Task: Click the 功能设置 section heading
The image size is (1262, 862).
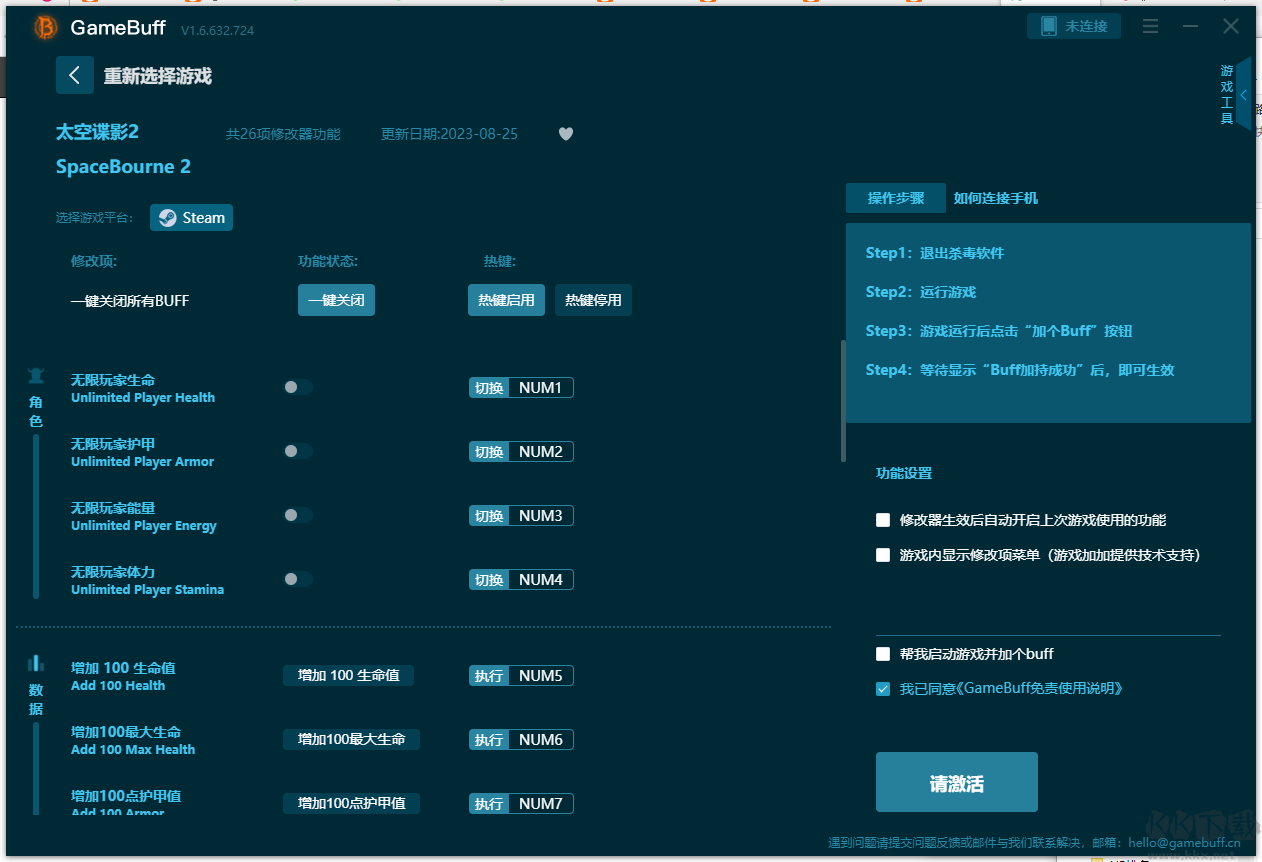Action: click(904, 473)
